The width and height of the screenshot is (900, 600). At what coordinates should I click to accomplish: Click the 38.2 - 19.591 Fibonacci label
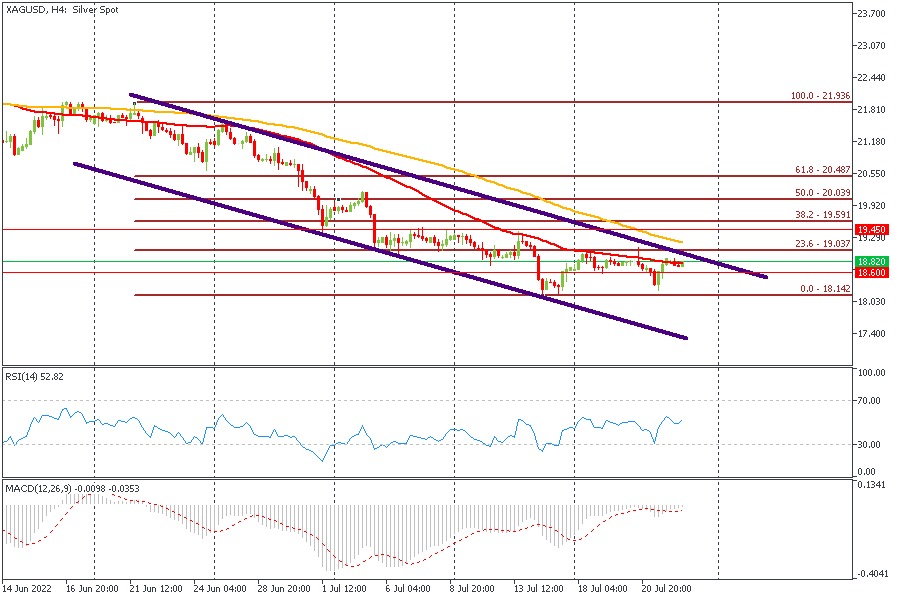(x=821, y=214)
